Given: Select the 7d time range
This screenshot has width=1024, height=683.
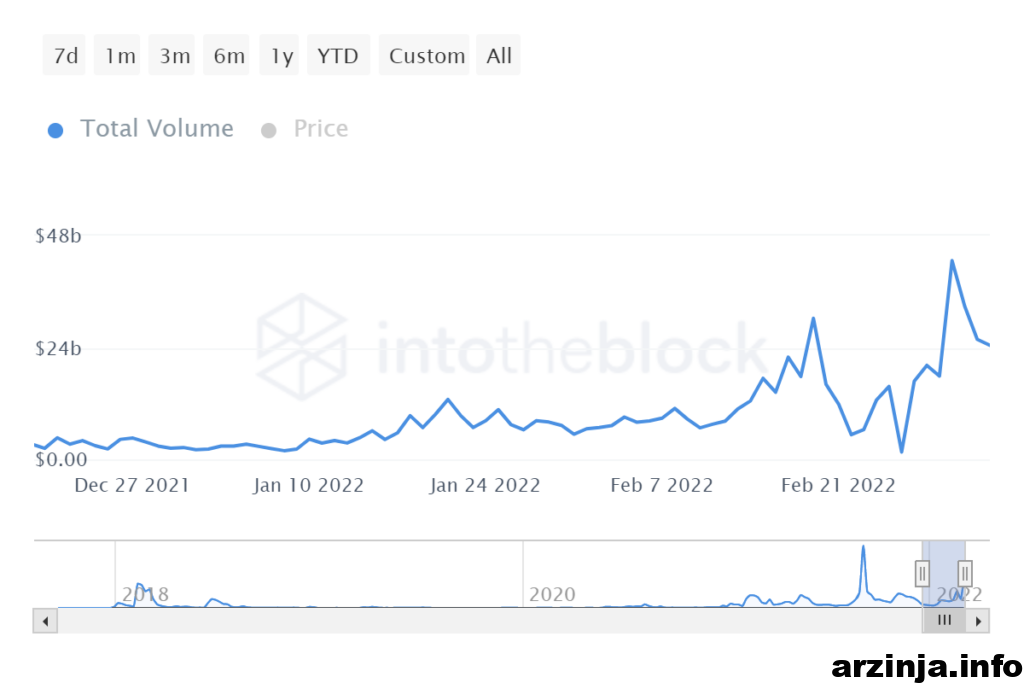Looking at the screenshot, I should 64,55.
